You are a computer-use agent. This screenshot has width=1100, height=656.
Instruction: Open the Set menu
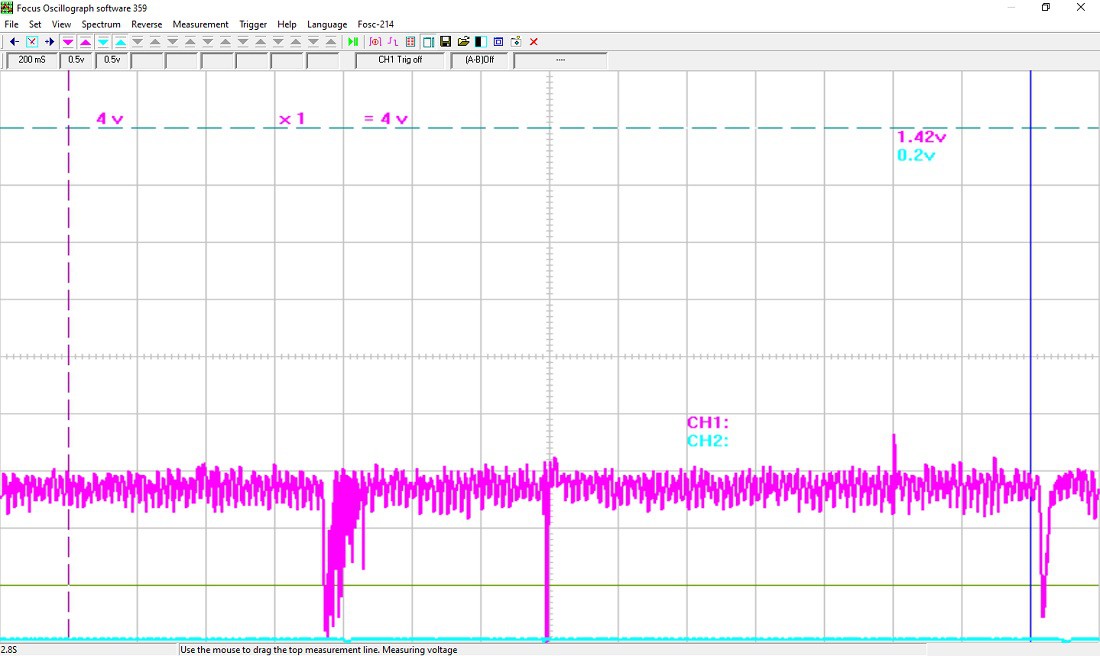[35, 24]
